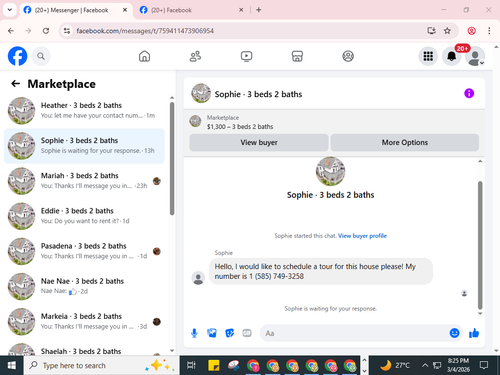The width and height of the screenshot is (500, 375).
Task: Open the Nae Nae 3 beds 2 baths conversation
Action: pyautogui.click(x=84, y=287)
